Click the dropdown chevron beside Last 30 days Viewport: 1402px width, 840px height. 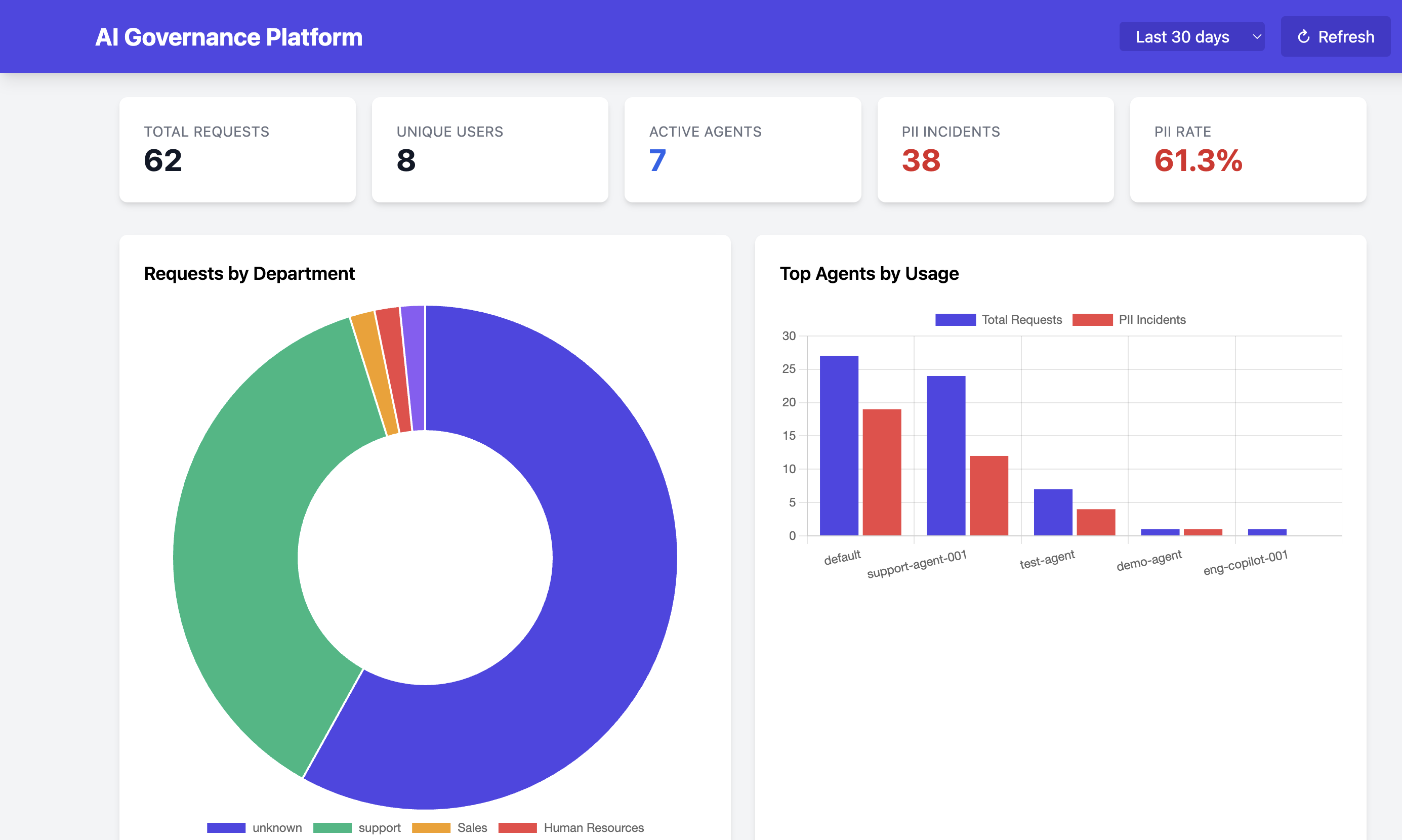click(x=1257, y=37)
